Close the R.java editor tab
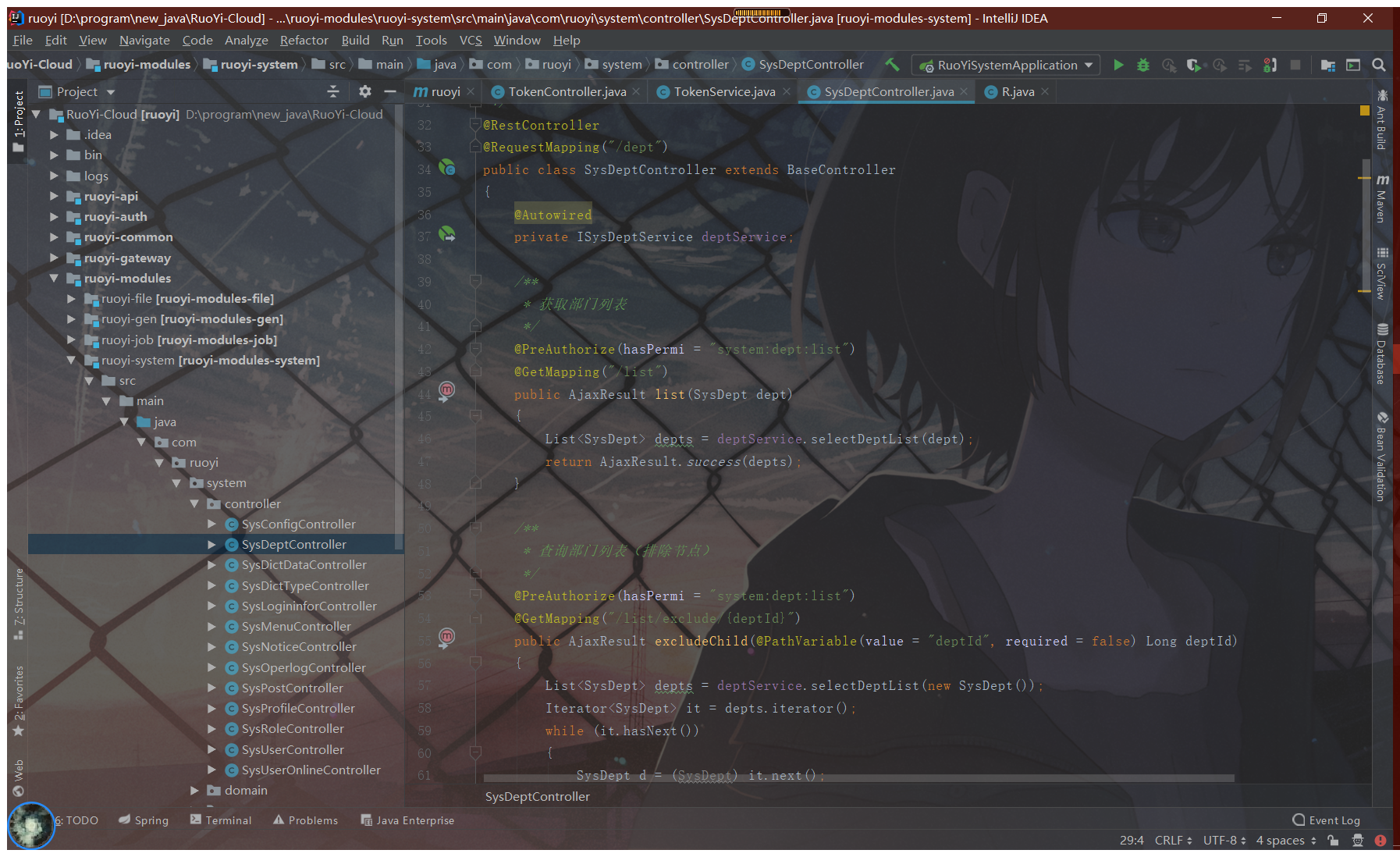Screen dimensions: 1400x857 tap(1044, 91)
